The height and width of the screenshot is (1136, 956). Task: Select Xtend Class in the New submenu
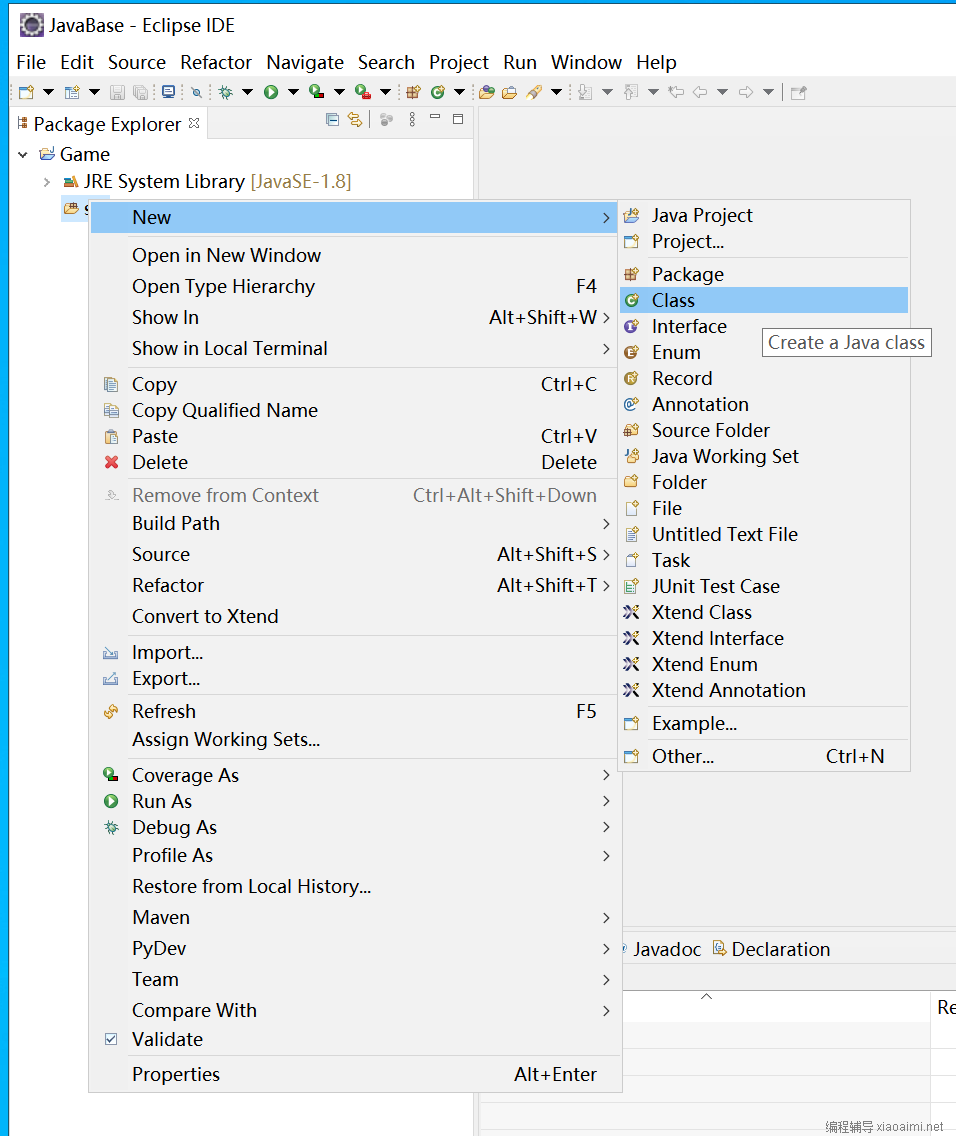pos(764,612)
